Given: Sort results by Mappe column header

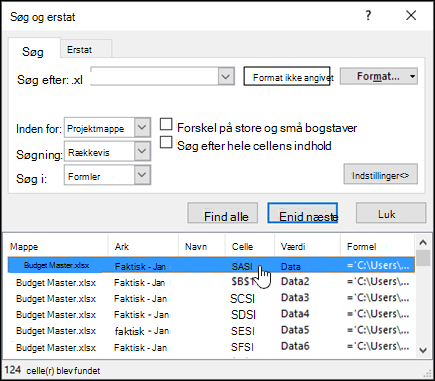Looking at the screenshot, I should 58,246.
